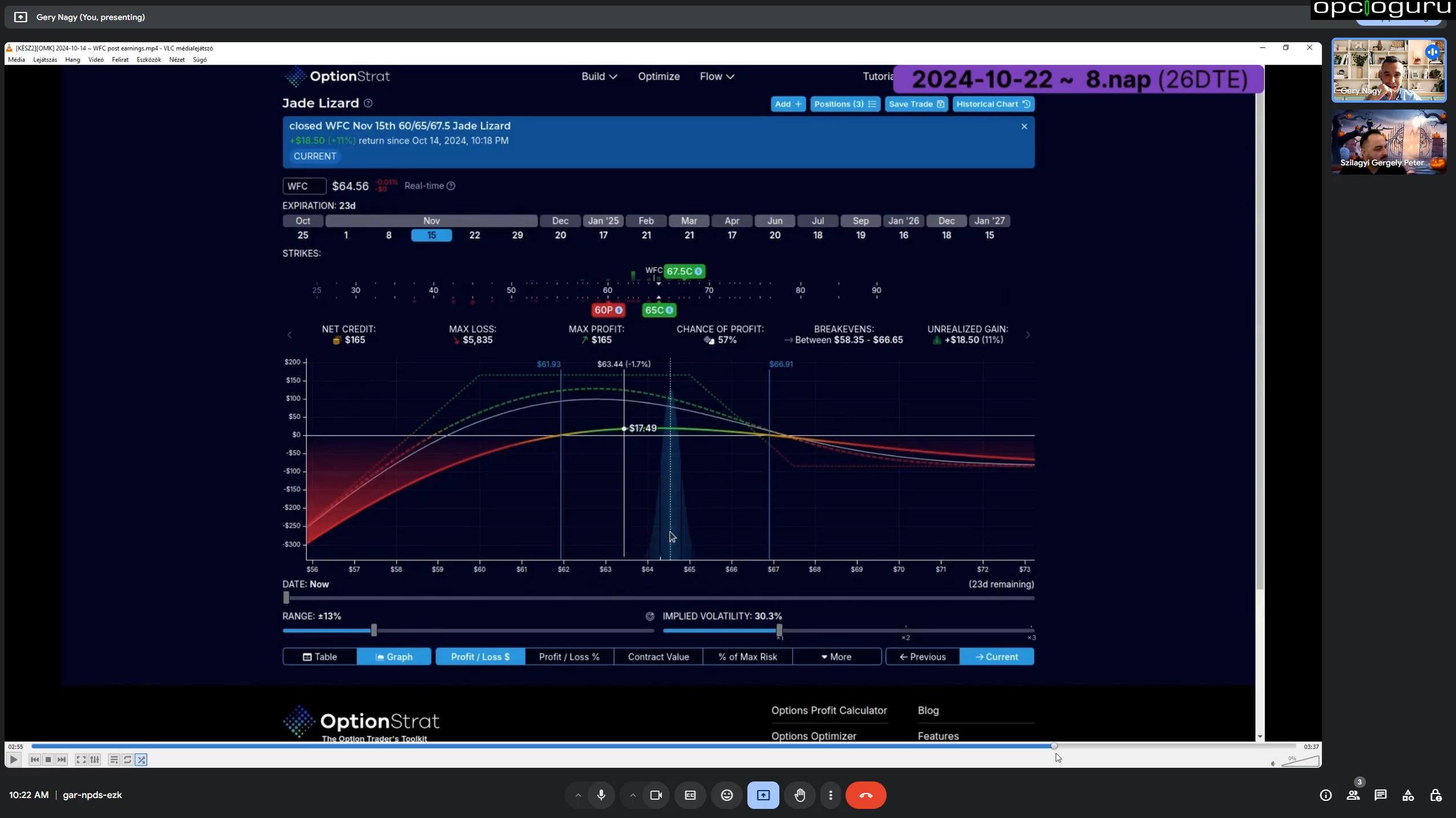
Task: Dismiss the closed WFC trade banner
Action: coord(1024,126)
